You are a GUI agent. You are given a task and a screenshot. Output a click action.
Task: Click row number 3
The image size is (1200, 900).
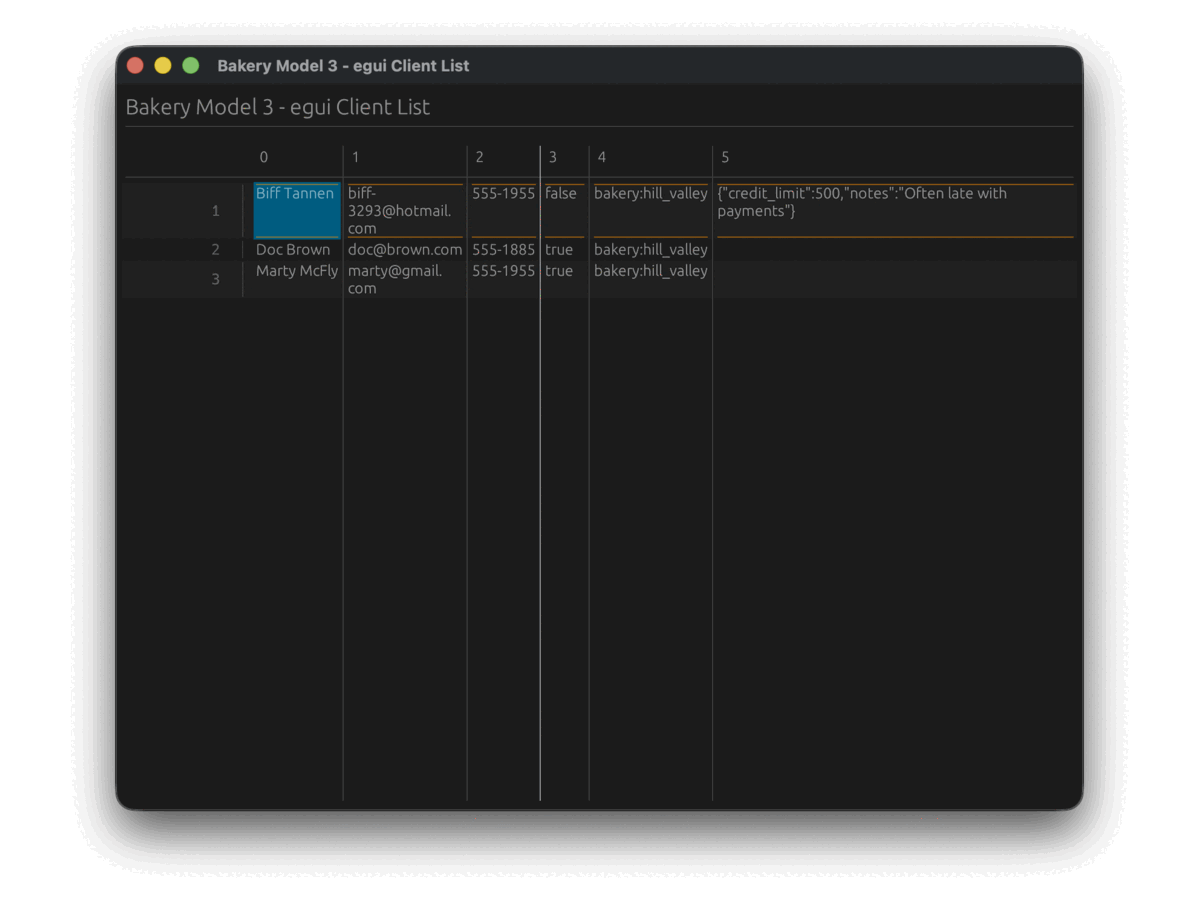215,279
